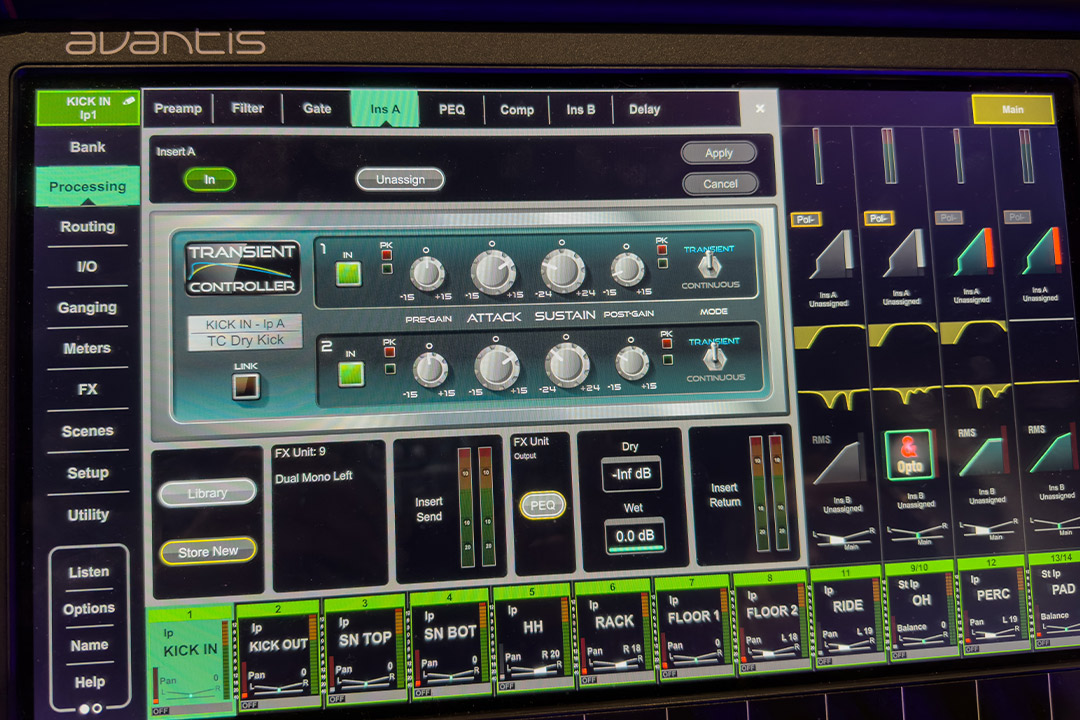
Task: Tap the Options button
Action: tap(88, 608)
